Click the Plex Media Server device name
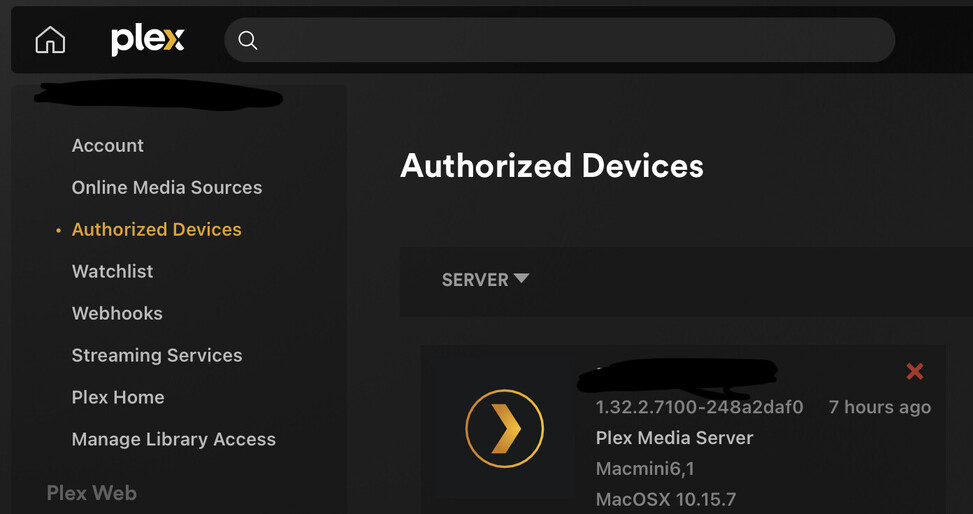 pos(674,438)
